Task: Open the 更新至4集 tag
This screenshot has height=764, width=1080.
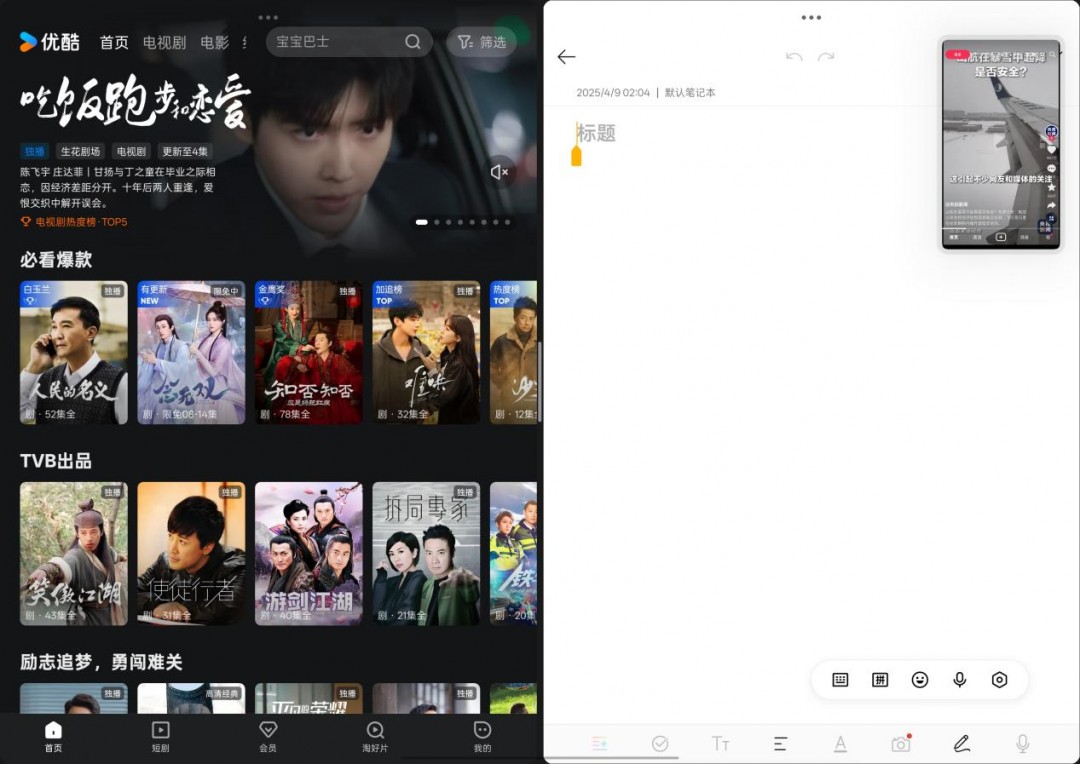Action: 185,152
